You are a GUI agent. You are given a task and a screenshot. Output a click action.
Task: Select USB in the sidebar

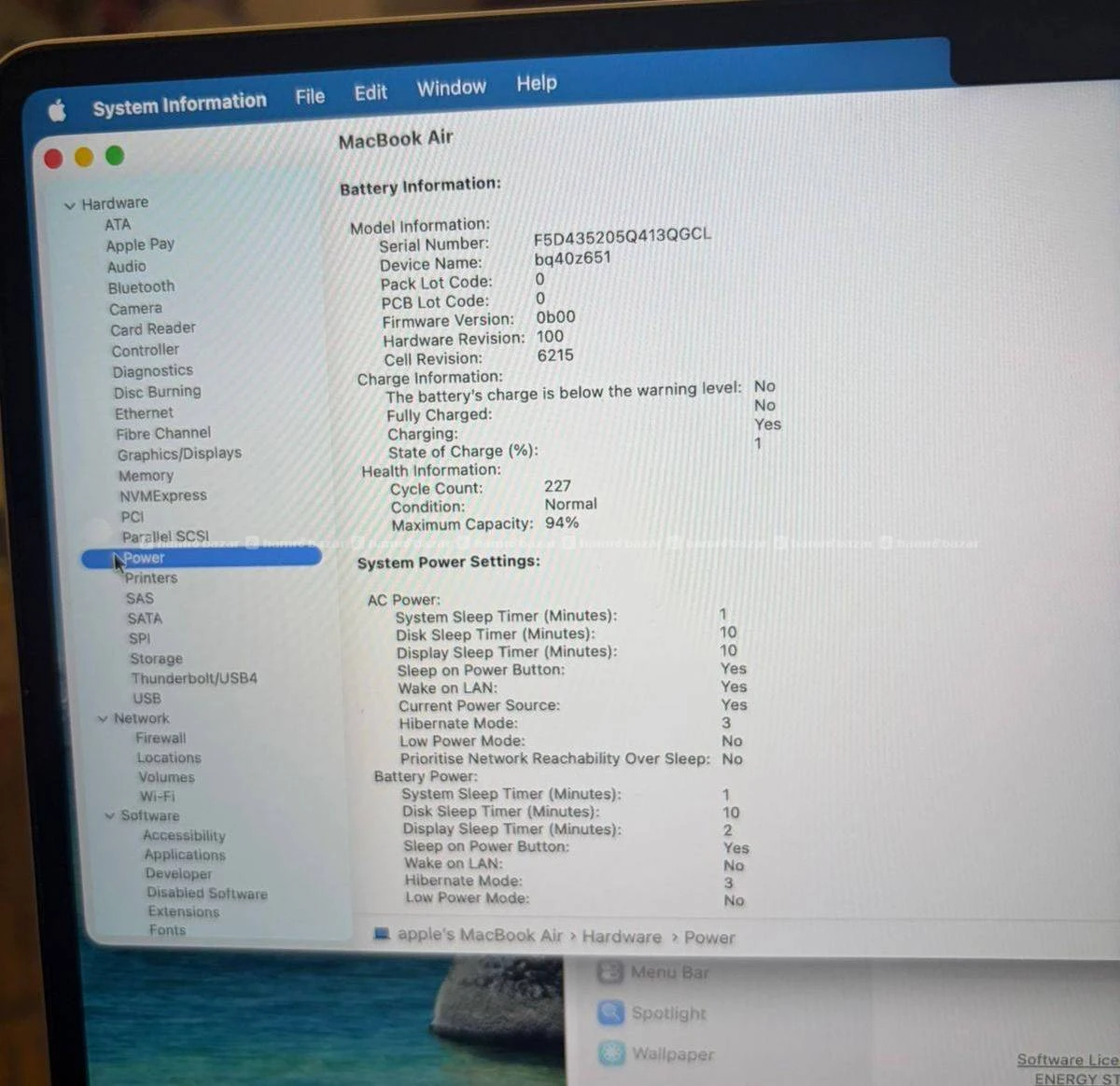coord(147,698)
